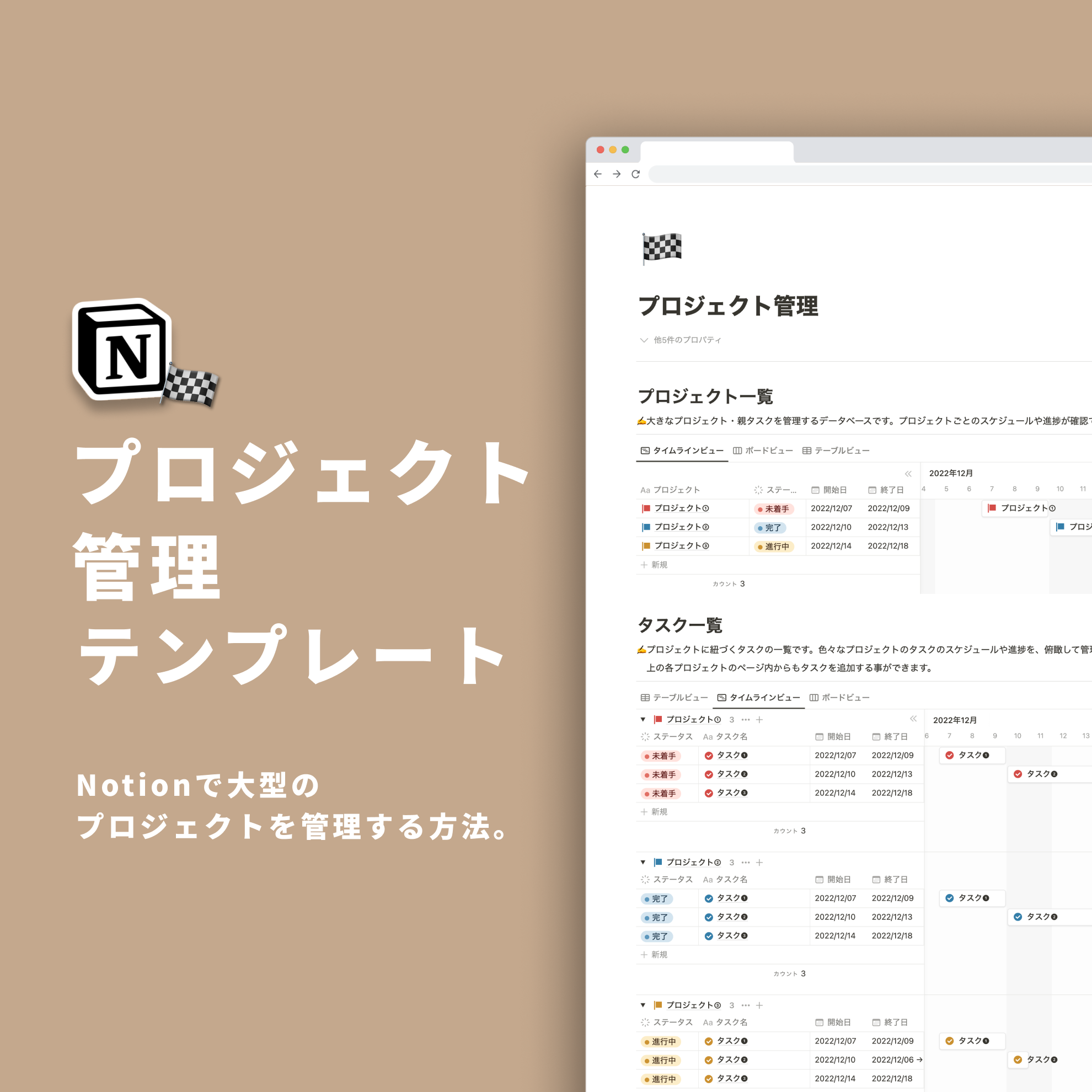1092x1092 pixels.
Task: Collapse the task table with the double chevron
Action: click(913, 719)
